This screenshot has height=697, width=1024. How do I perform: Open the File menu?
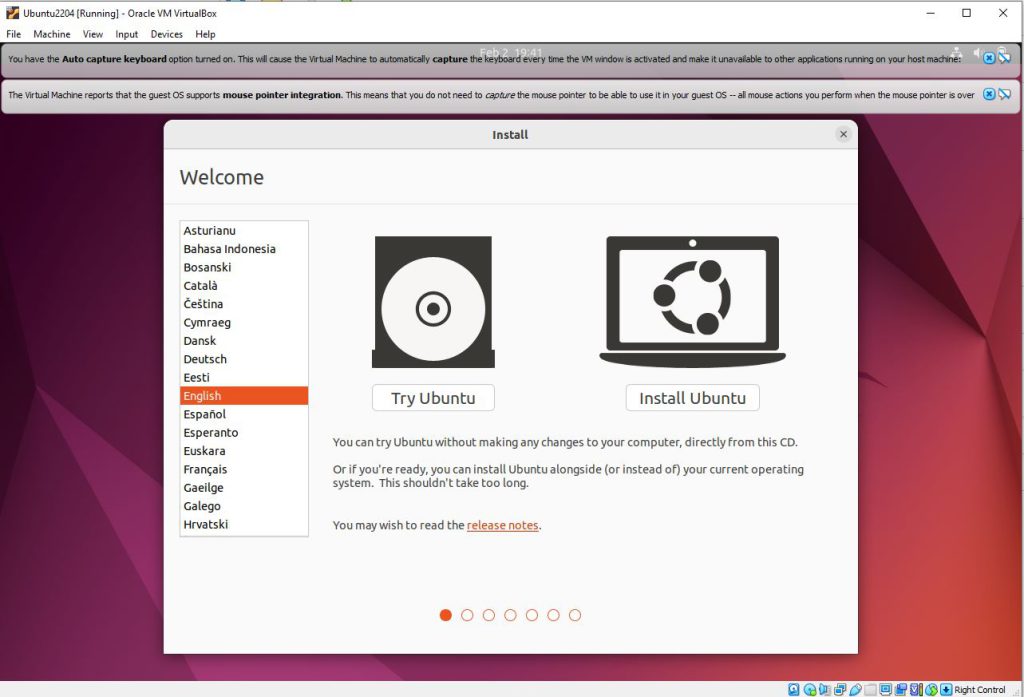coord(14,34)
